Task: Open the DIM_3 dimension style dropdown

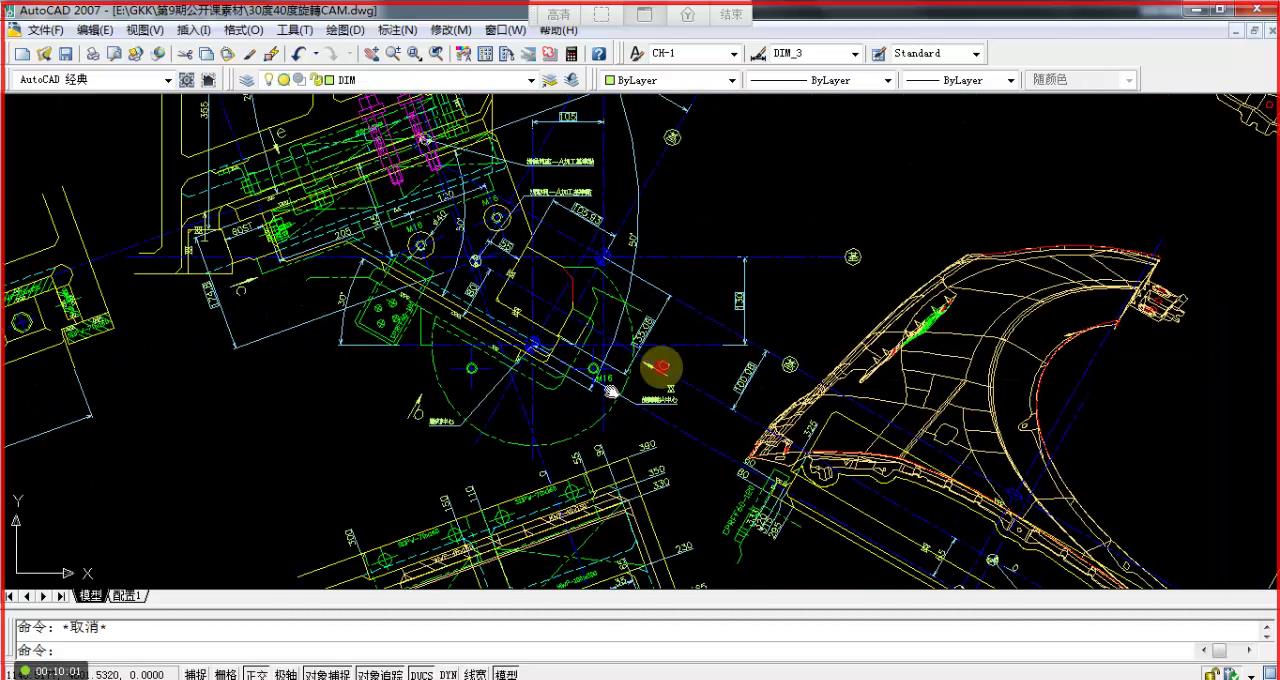Action: pyautogui.click(x=855, y=54)
